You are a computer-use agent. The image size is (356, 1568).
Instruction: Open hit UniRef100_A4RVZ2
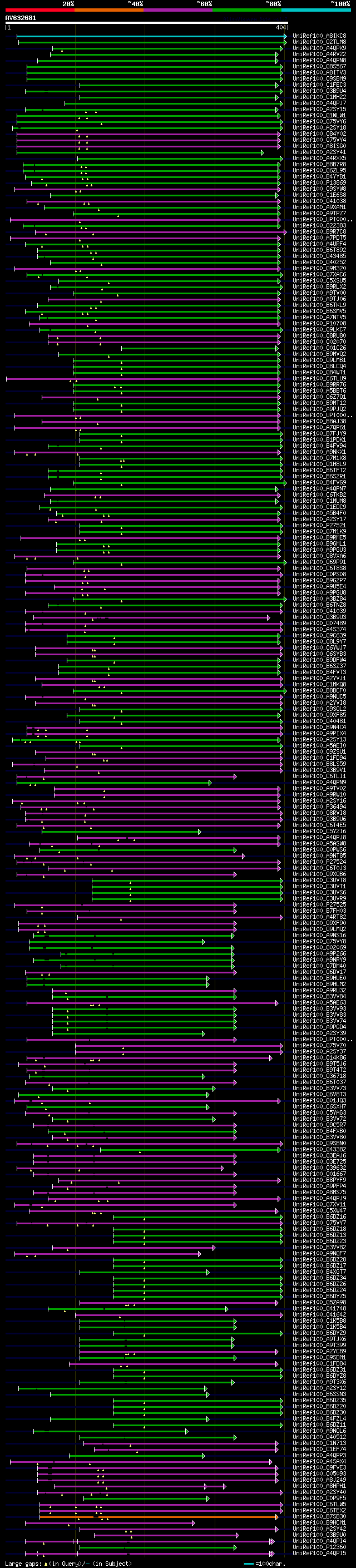(x=319, y=54)
